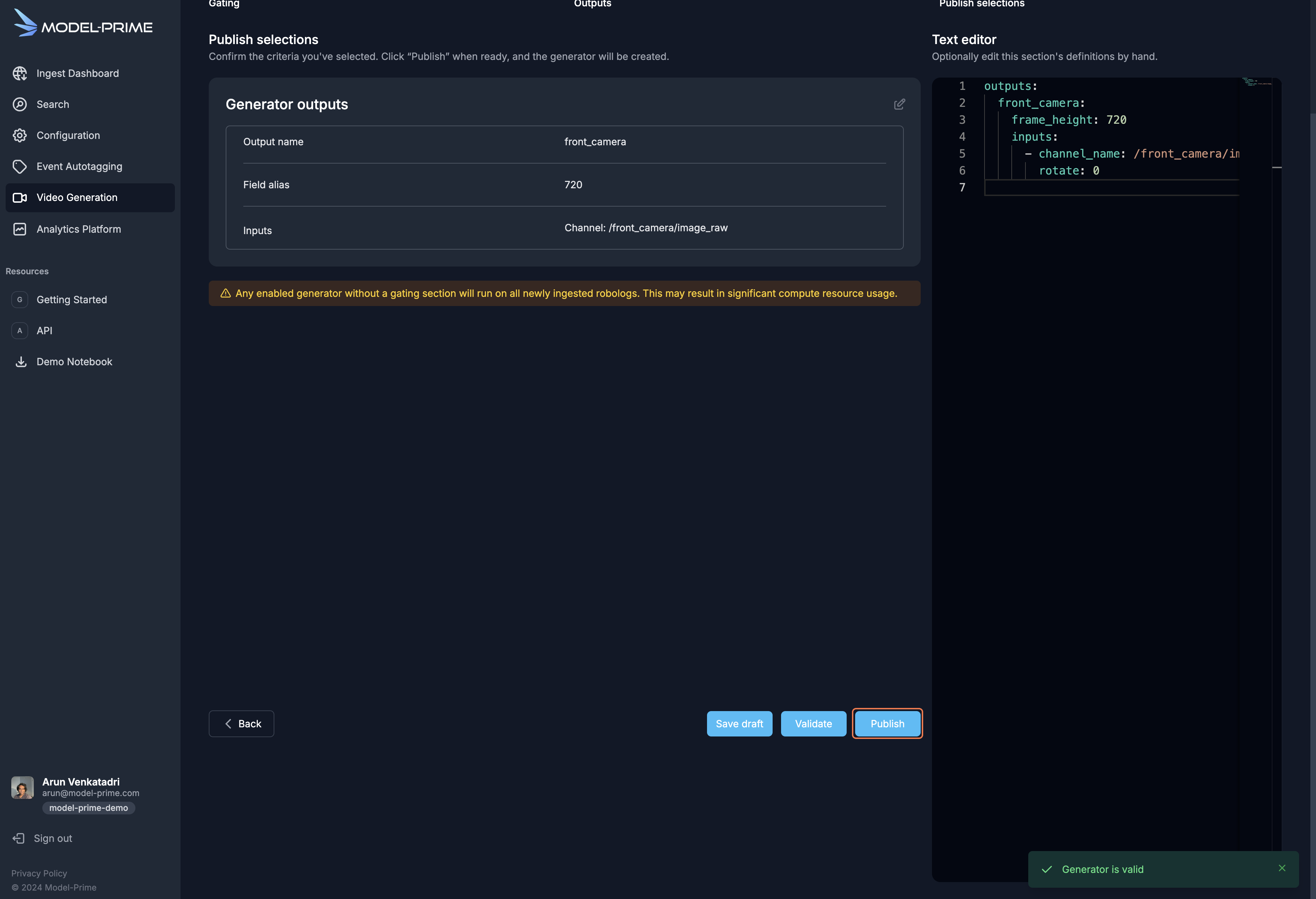Viewport: 1316px width, 899px height.
Task: Click the front_camera output name value
Action: click(595, 141)
